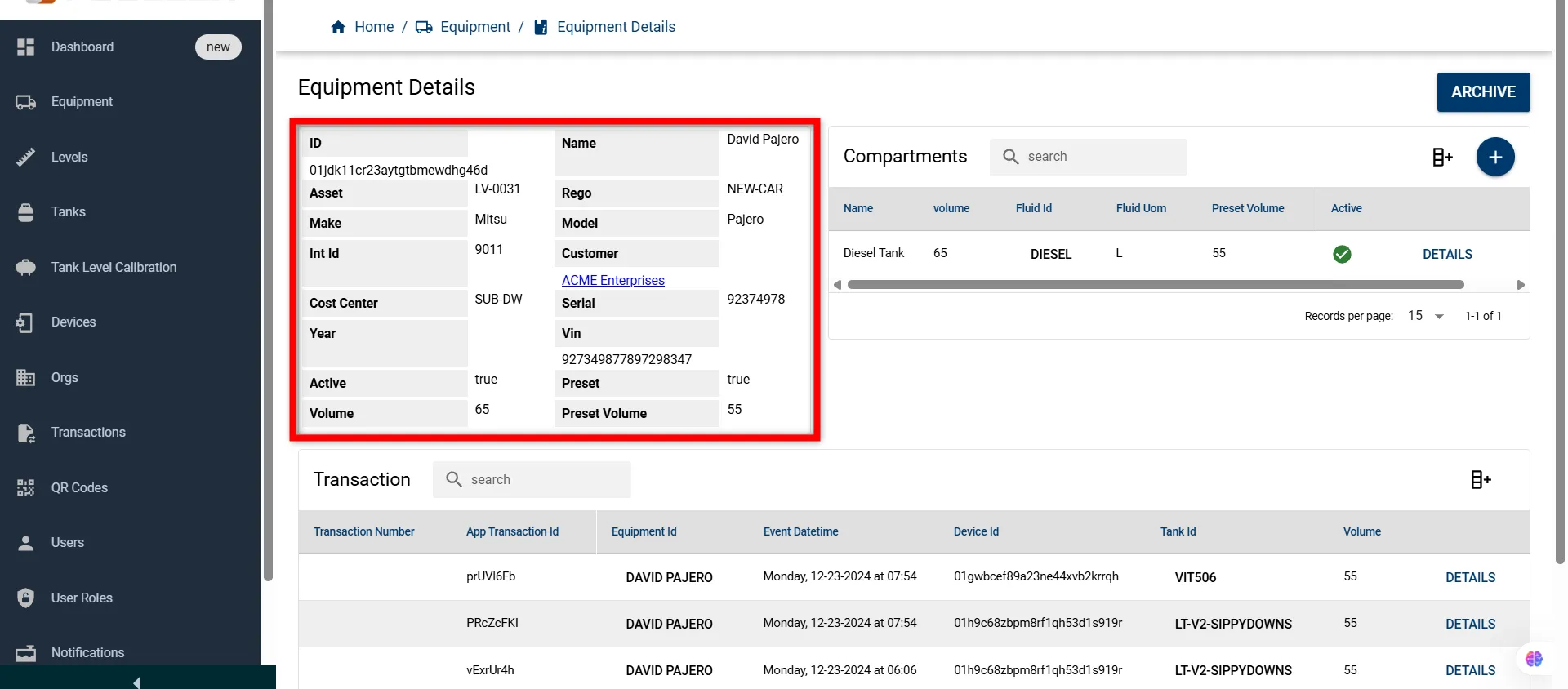Click the Diesel Tank name cell
1568x689 pixels.
pyautogui.click(x=874, y=253)
